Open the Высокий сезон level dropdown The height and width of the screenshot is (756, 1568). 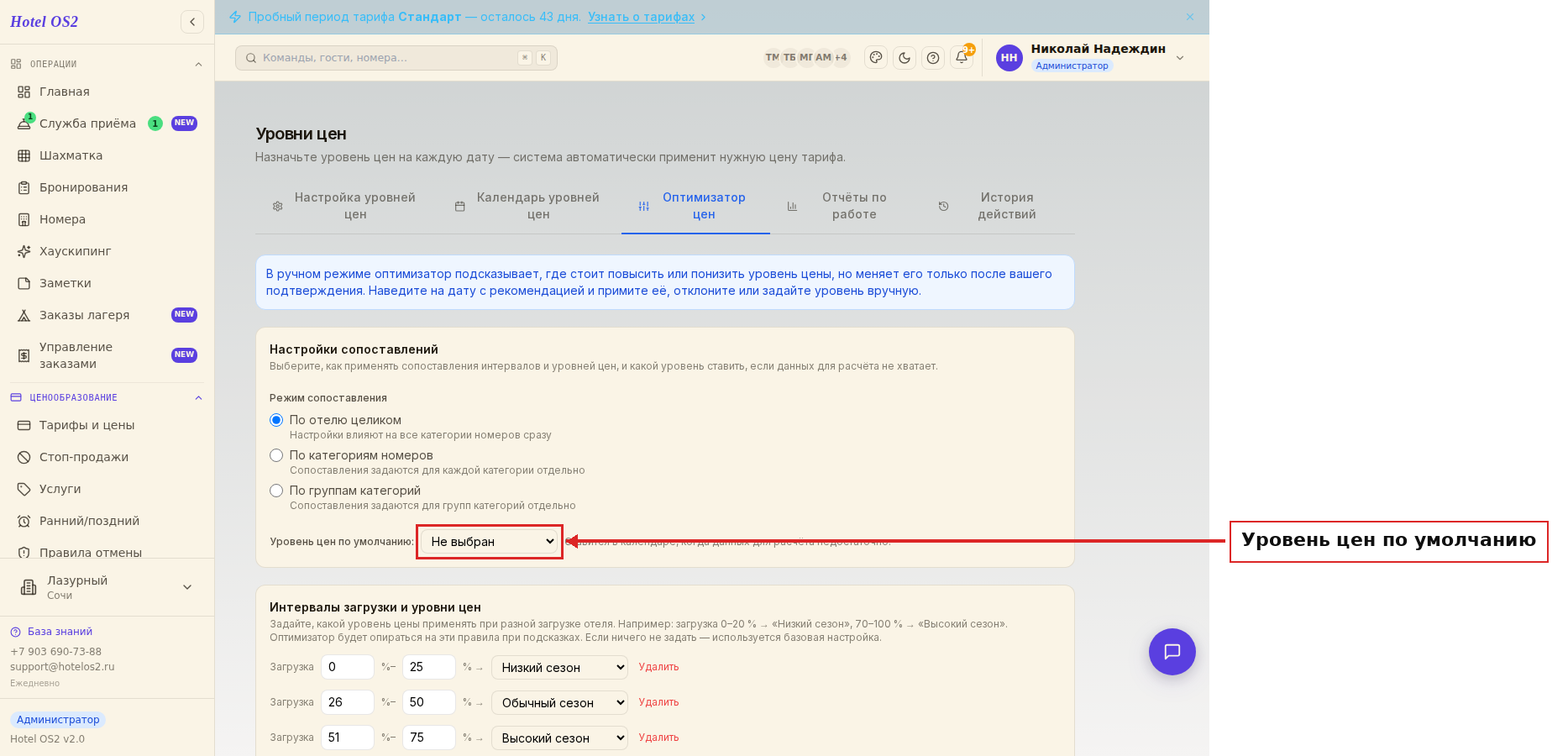[559, 738]
